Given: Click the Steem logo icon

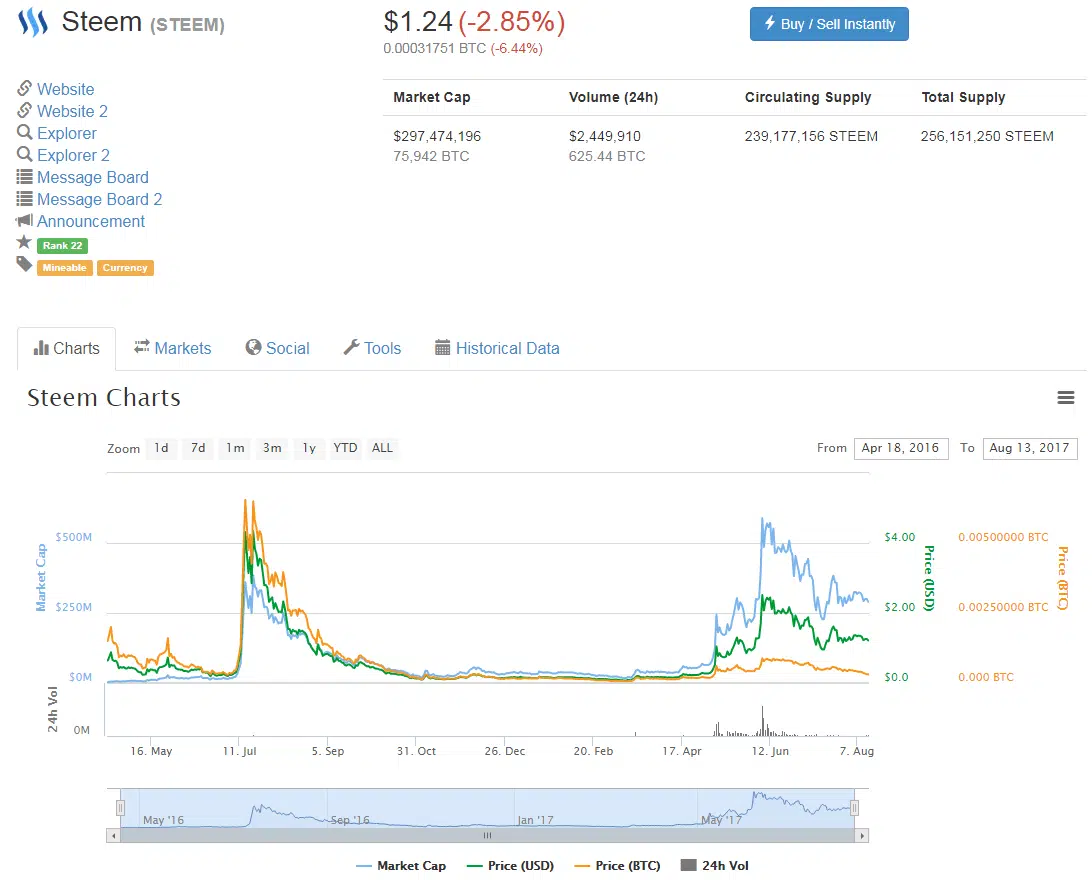Looking at the screenshot, I should (x=33, y=22).
